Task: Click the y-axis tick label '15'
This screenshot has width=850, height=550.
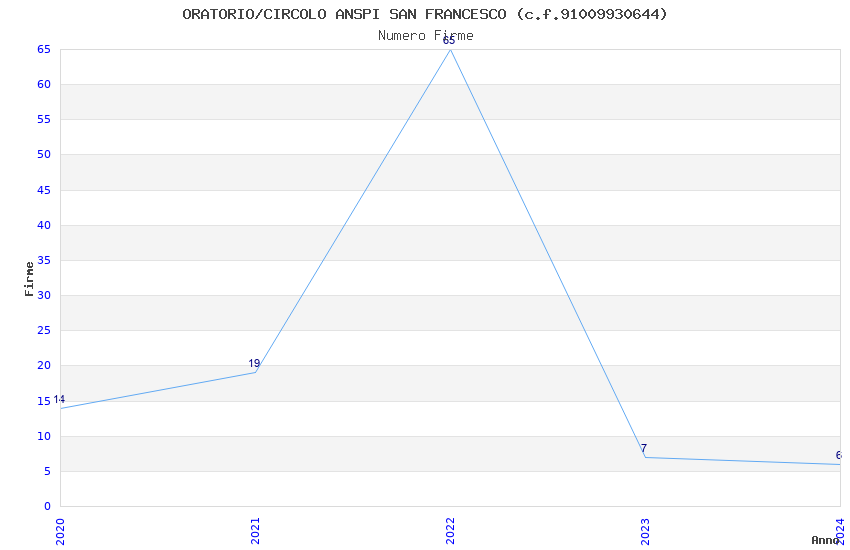Action: pos(44,402)
